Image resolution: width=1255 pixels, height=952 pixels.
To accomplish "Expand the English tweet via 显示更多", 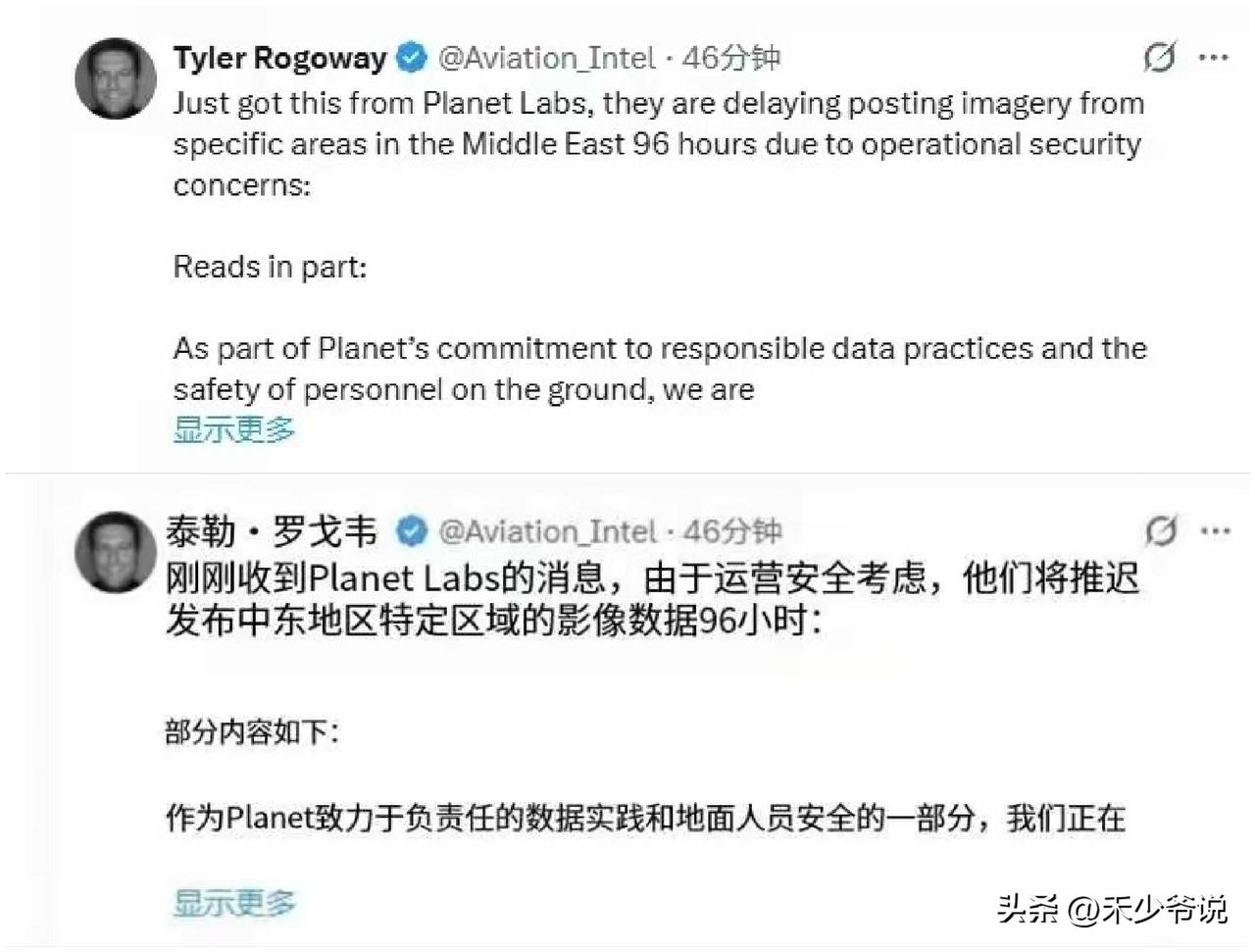I will point(233,428).
